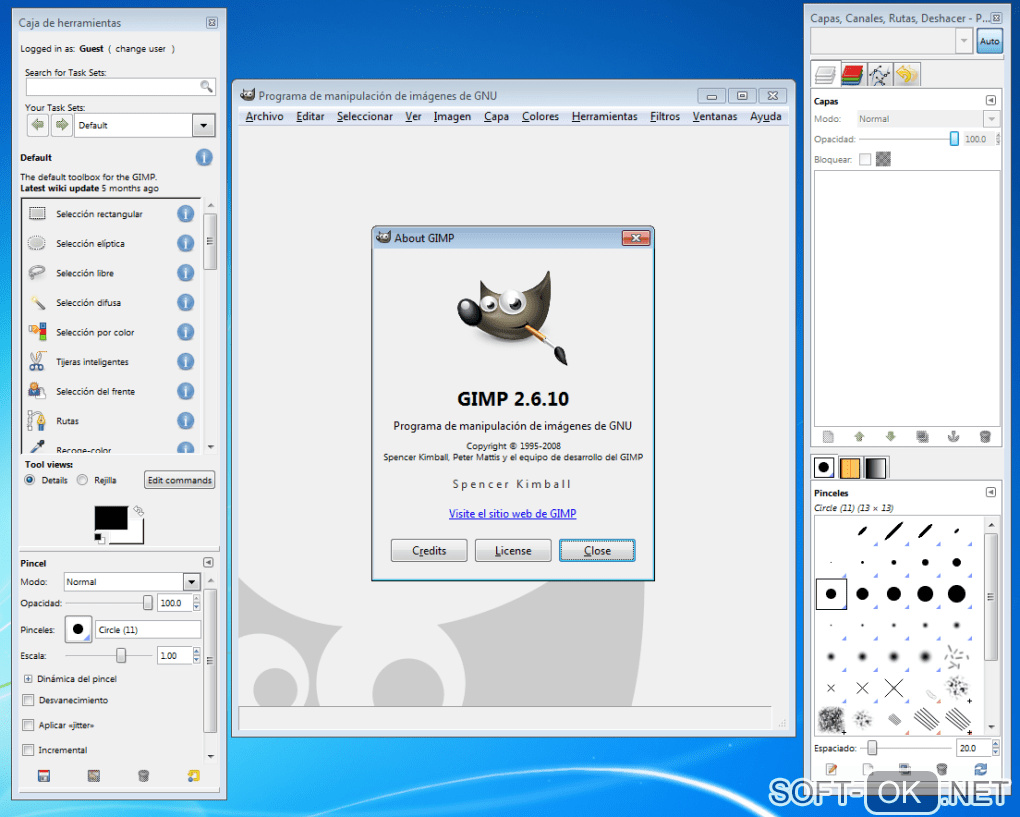The height and width of the screenshot is (817, 1020).
Task: Reset tool options yellow icon
Action: point(193,775)
